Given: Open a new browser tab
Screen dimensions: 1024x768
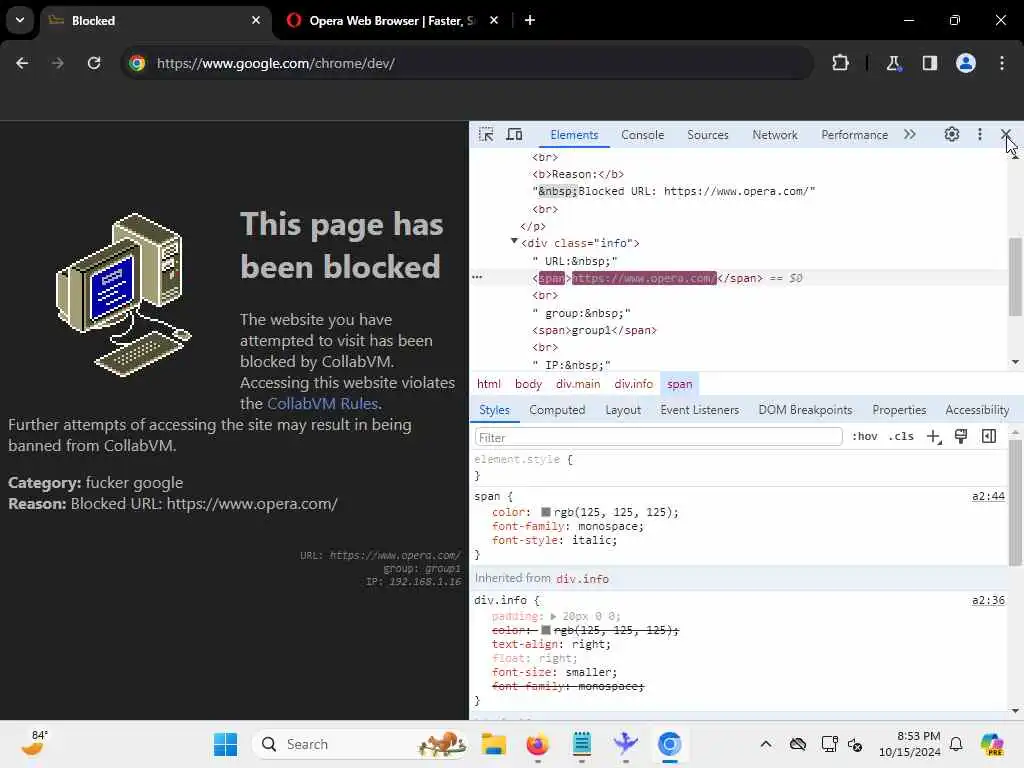Looking at the screenshot, I should tap(530, 20).
